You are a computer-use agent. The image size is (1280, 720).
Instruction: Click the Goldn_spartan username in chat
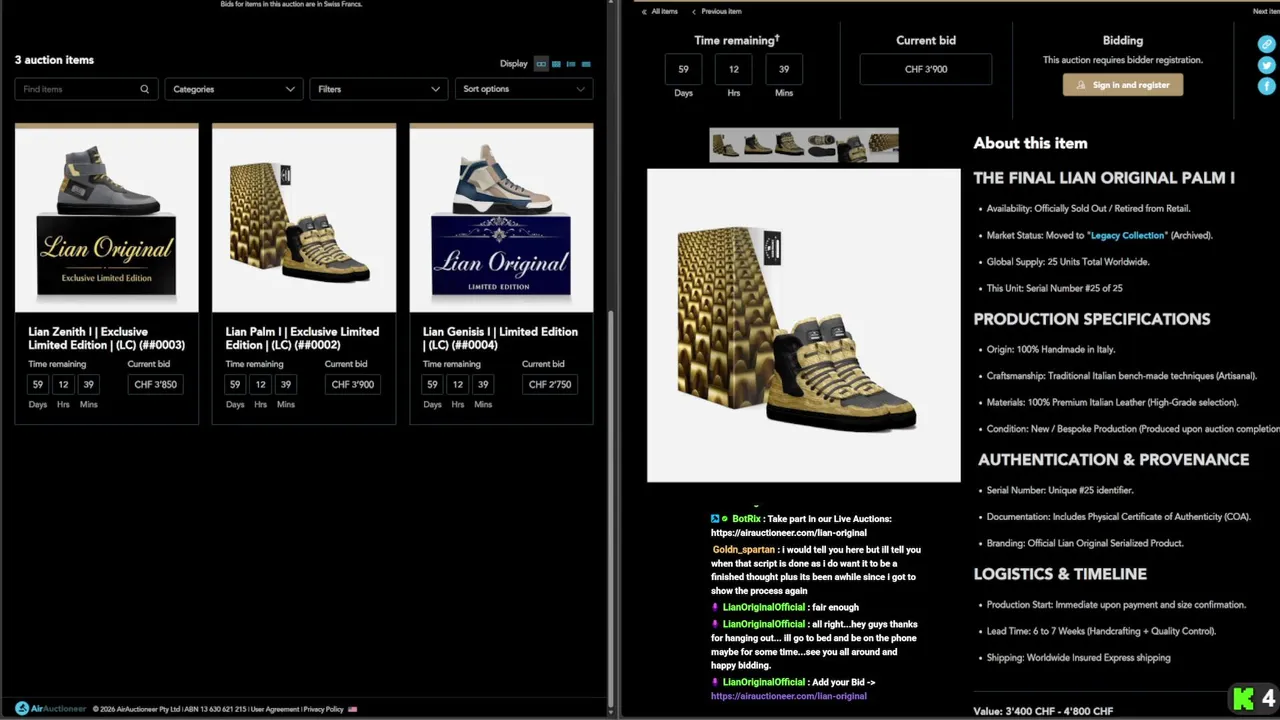[743, 549]
